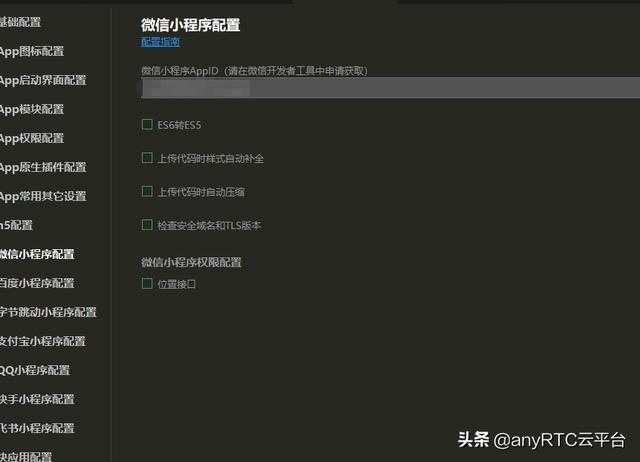Enable 上传代码时自动压缩 option
The height and width of the screenshot is (462, 640).
[147, 191]
